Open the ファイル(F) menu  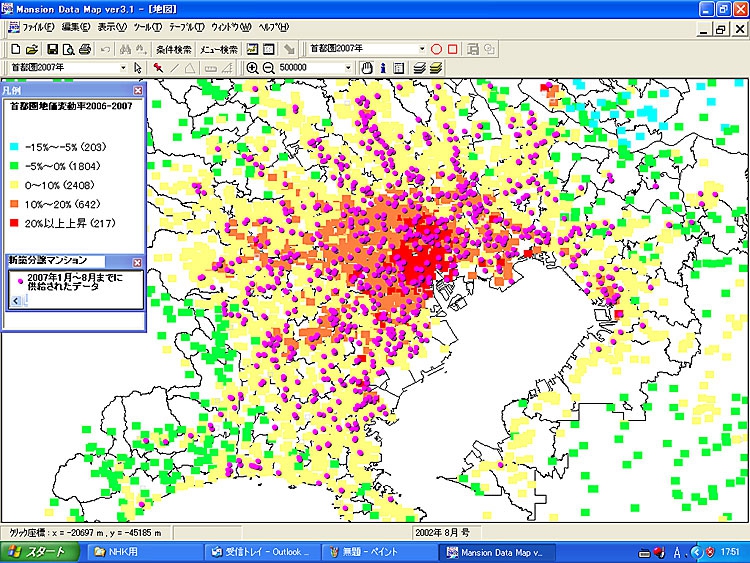pyautogui.click(x=39, y=27)
